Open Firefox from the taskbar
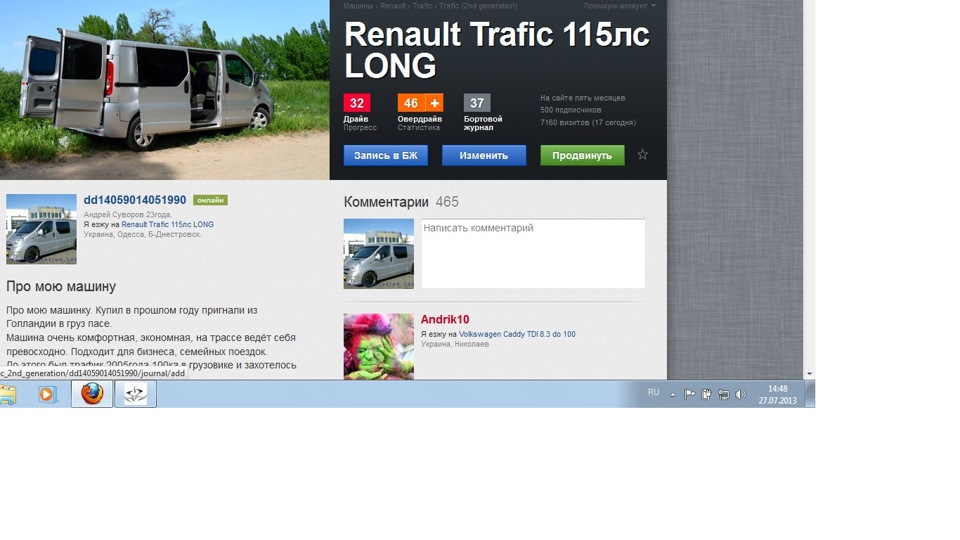Viewport: 960px width, 540px height. 92,394
